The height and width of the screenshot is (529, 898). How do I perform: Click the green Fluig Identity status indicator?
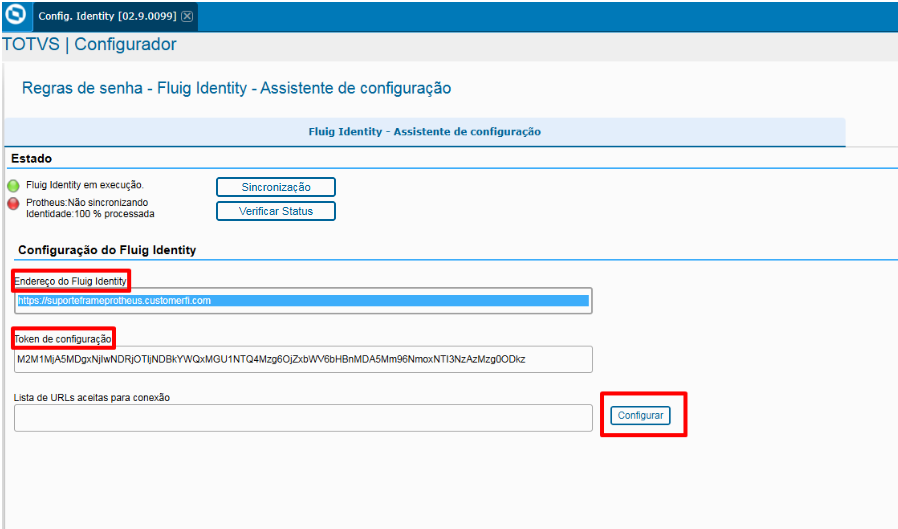(x=13, y=185)
